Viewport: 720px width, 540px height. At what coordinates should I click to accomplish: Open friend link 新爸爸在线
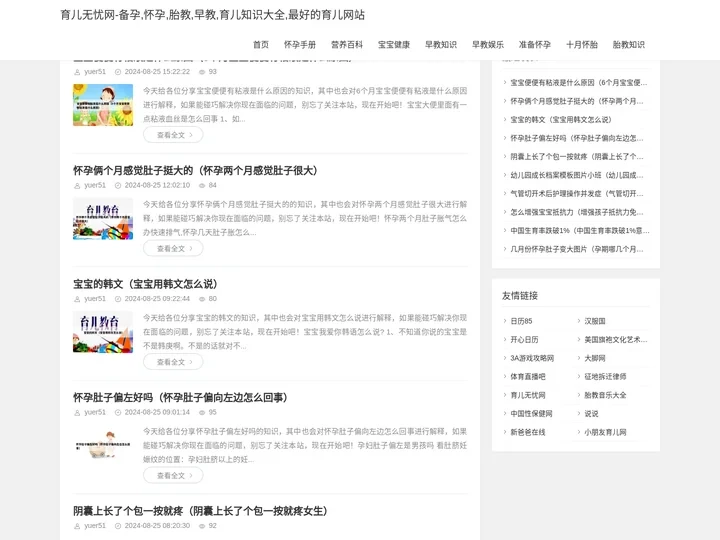click(x=528, y=432)
